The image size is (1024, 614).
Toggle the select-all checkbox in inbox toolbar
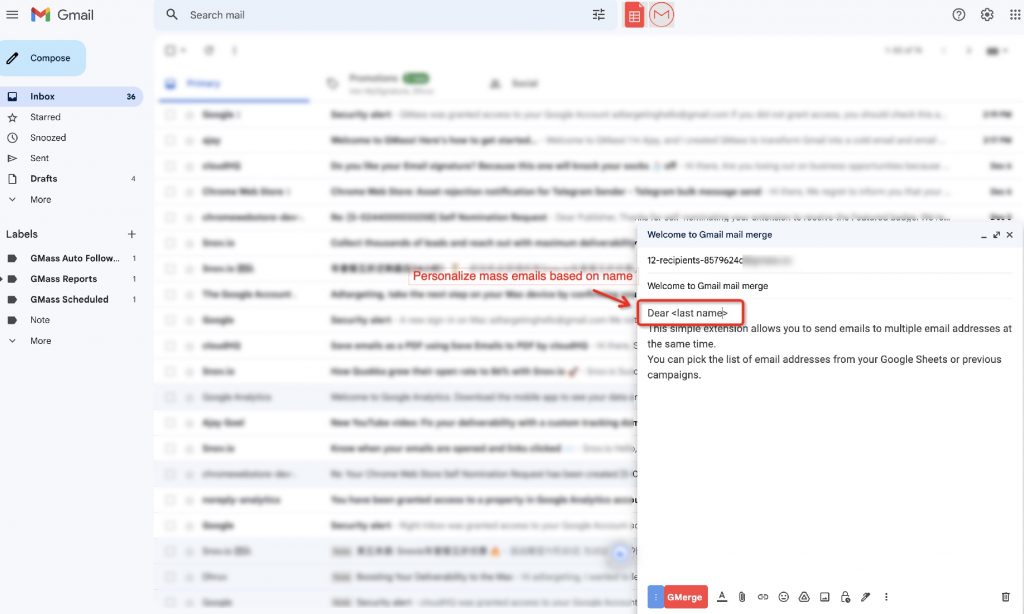click(170, 50)
